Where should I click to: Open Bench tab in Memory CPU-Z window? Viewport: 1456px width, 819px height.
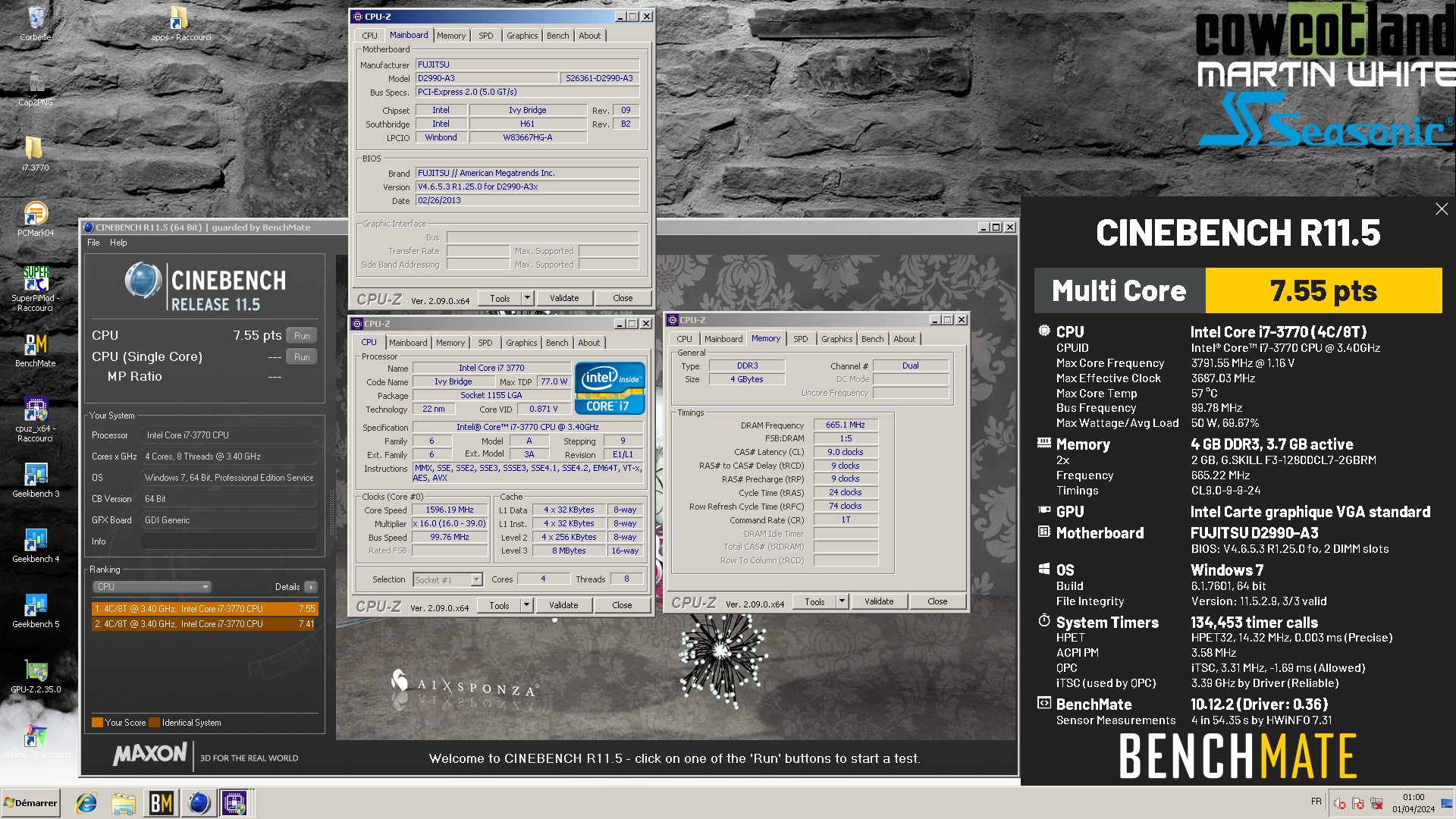click(873, 339)
